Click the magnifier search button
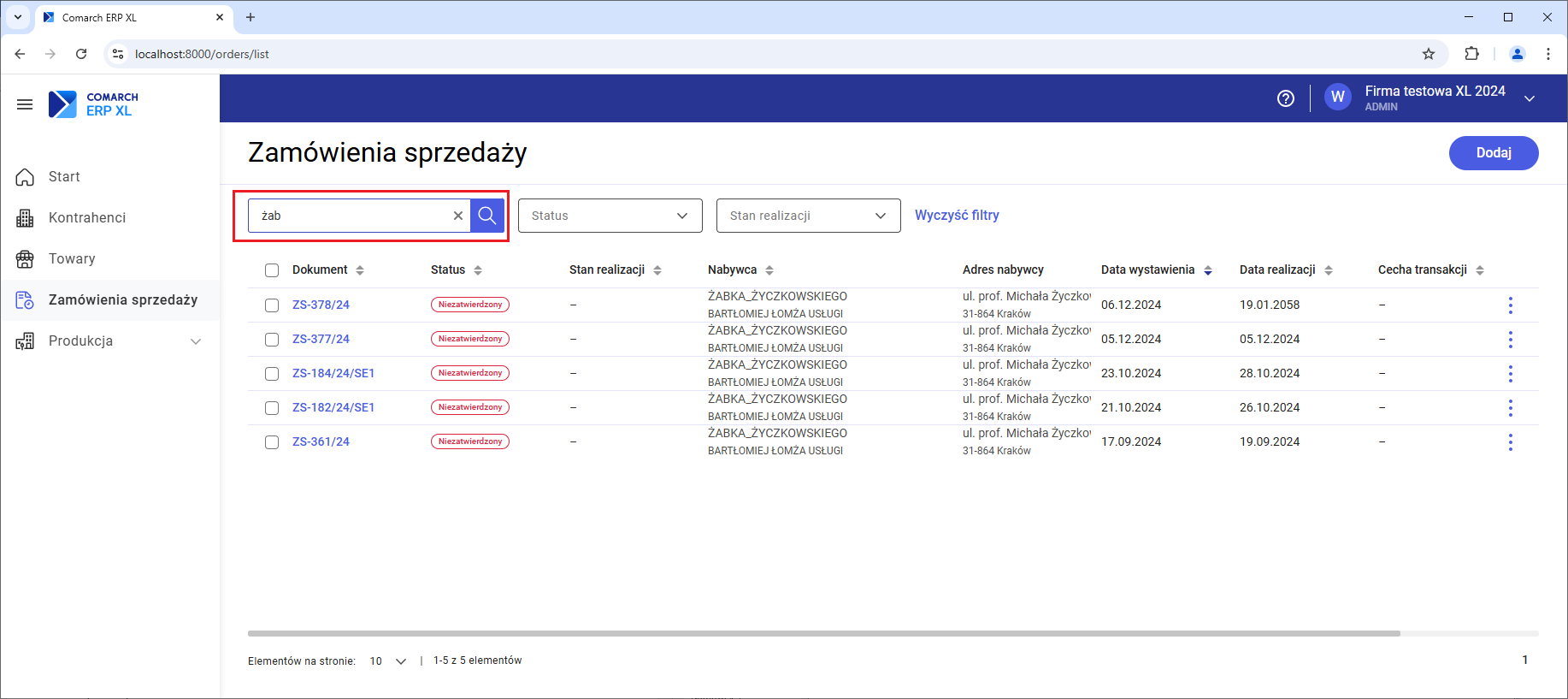 pos(487,216)
